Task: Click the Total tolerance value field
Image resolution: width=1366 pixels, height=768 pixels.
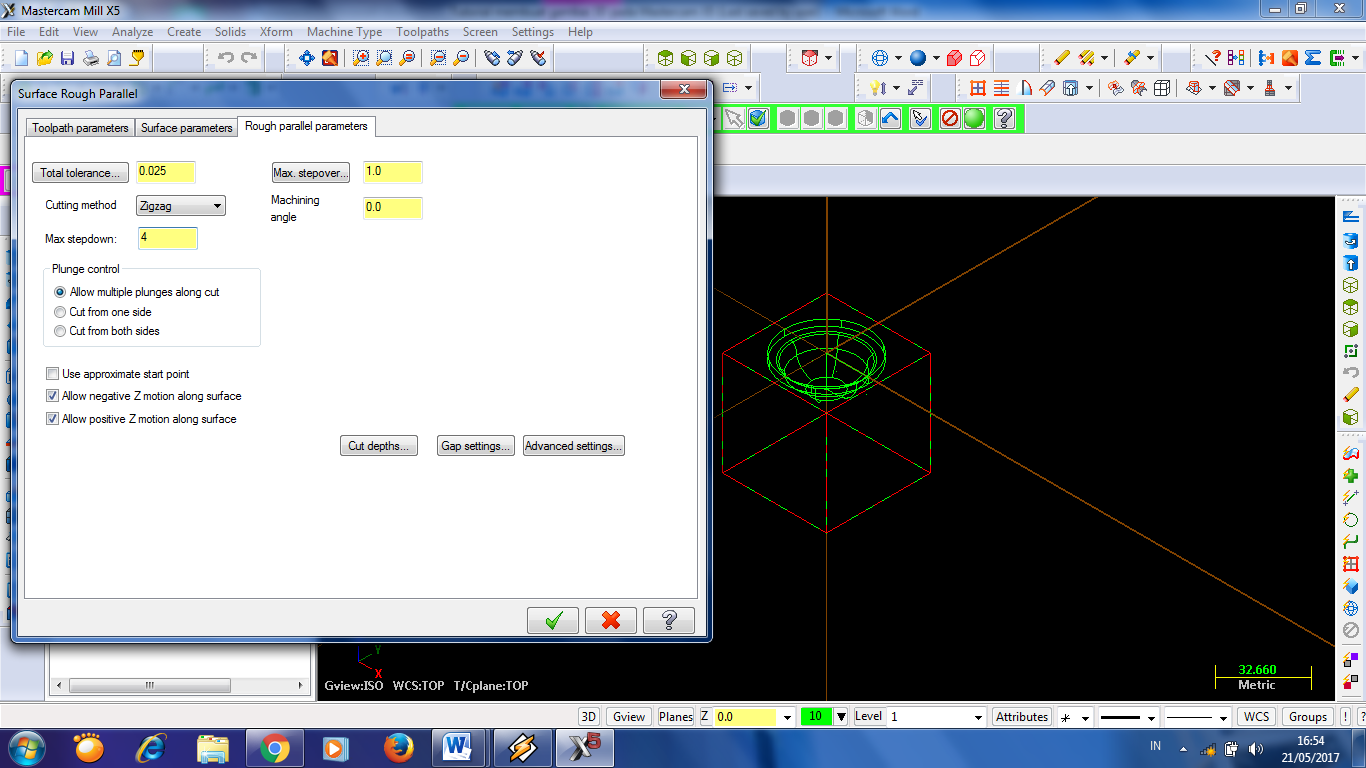Action: pos(166,172)
